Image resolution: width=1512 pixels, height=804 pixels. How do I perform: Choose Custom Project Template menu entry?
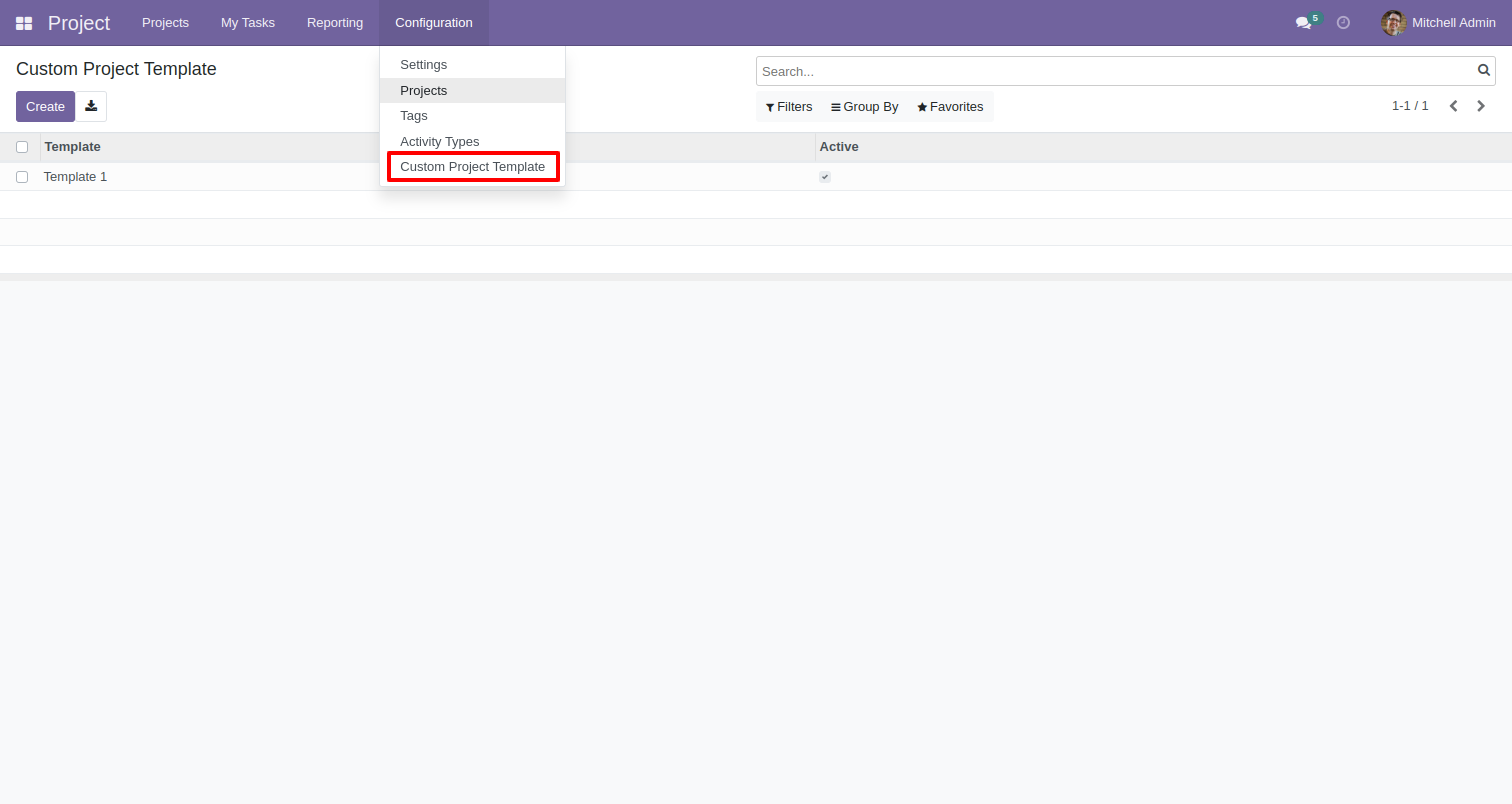tap(472, 167)
